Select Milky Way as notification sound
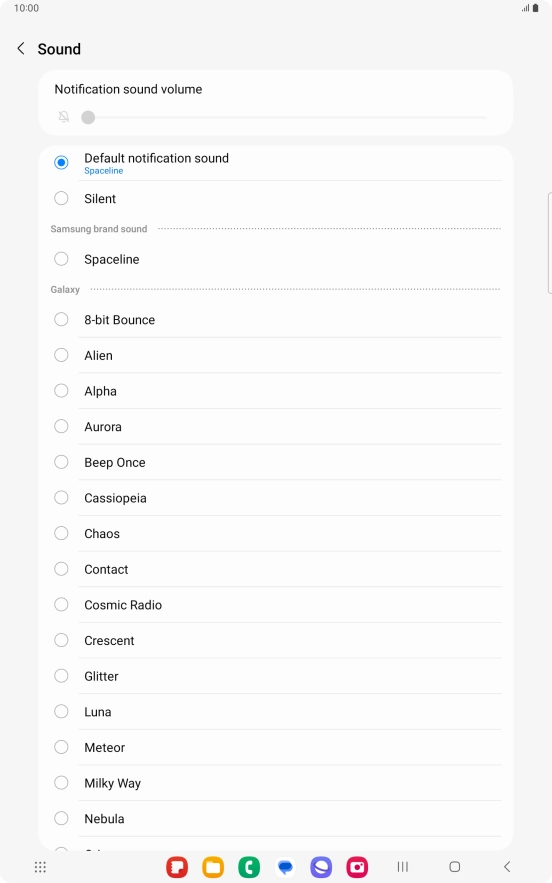The height and width of the screenshot is (883, 552). tap(275, 783)
